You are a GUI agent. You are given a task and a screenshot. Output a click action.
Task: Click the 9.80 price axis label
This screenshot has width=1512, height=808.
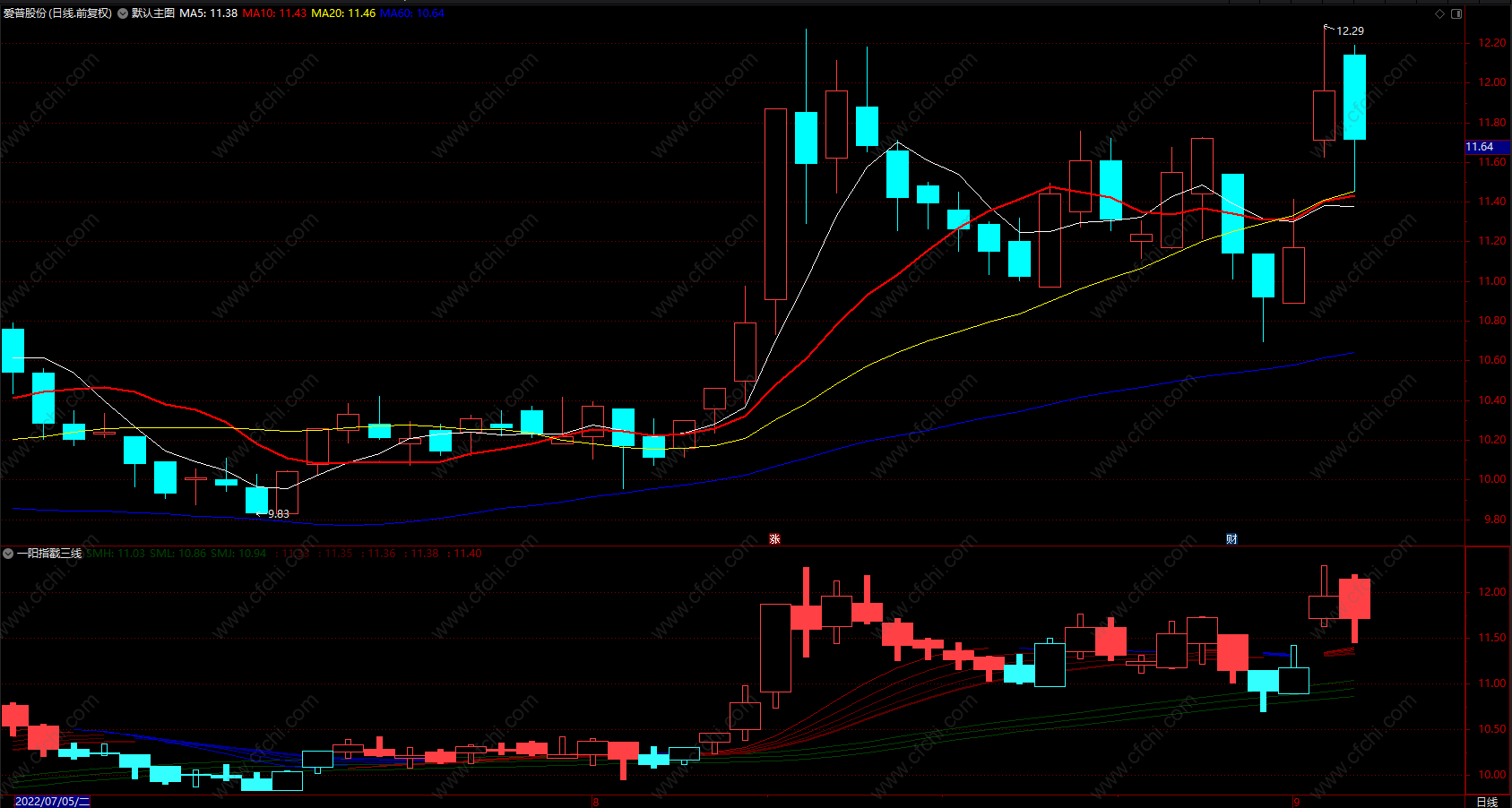point(1495,520)
